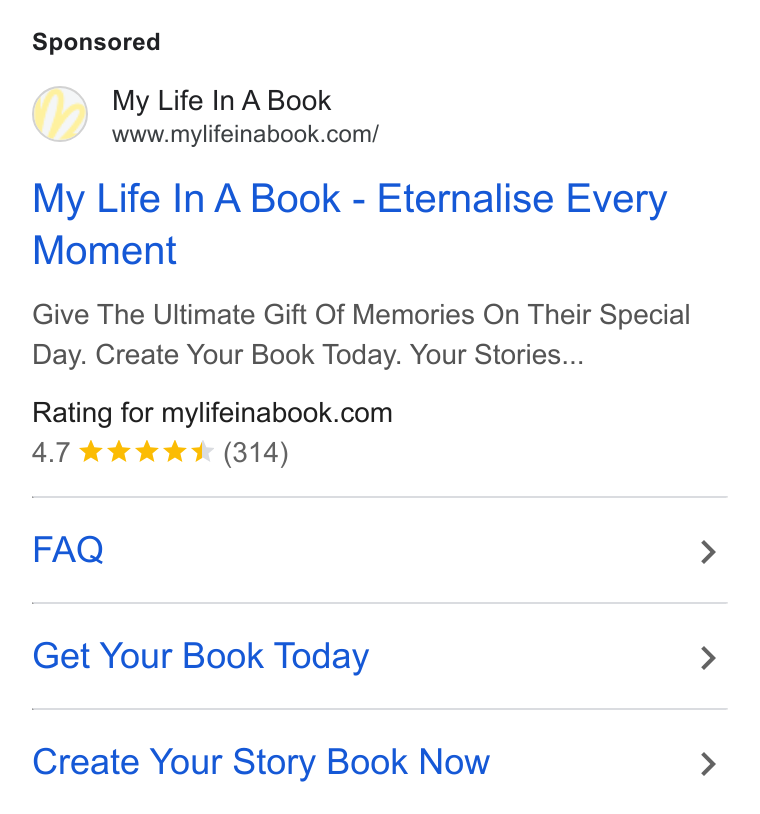Click the half-filled fifth rating star
Screen dimensions: 760x814
pyautogui.click(x=202, y=451)
